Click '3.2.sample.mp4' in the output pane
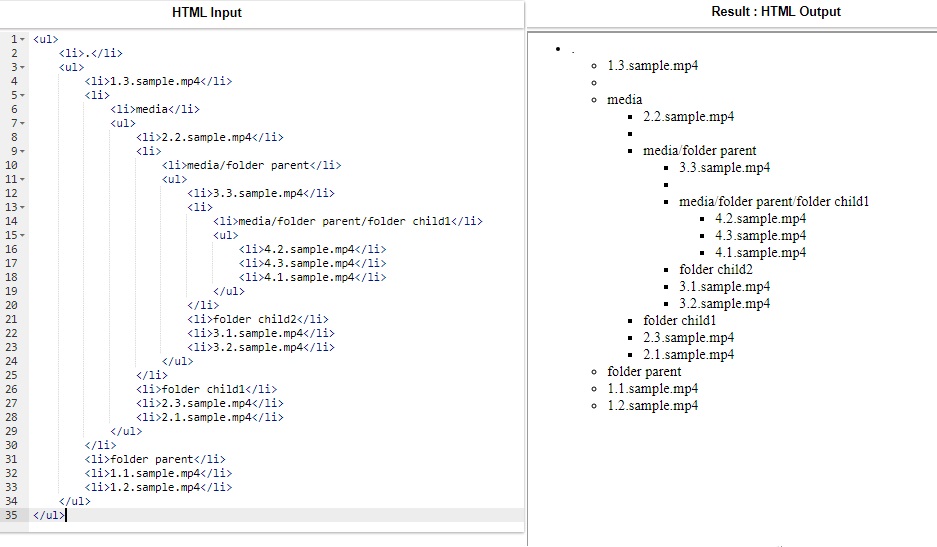937x547 pixels. click(x=724, y=304)
